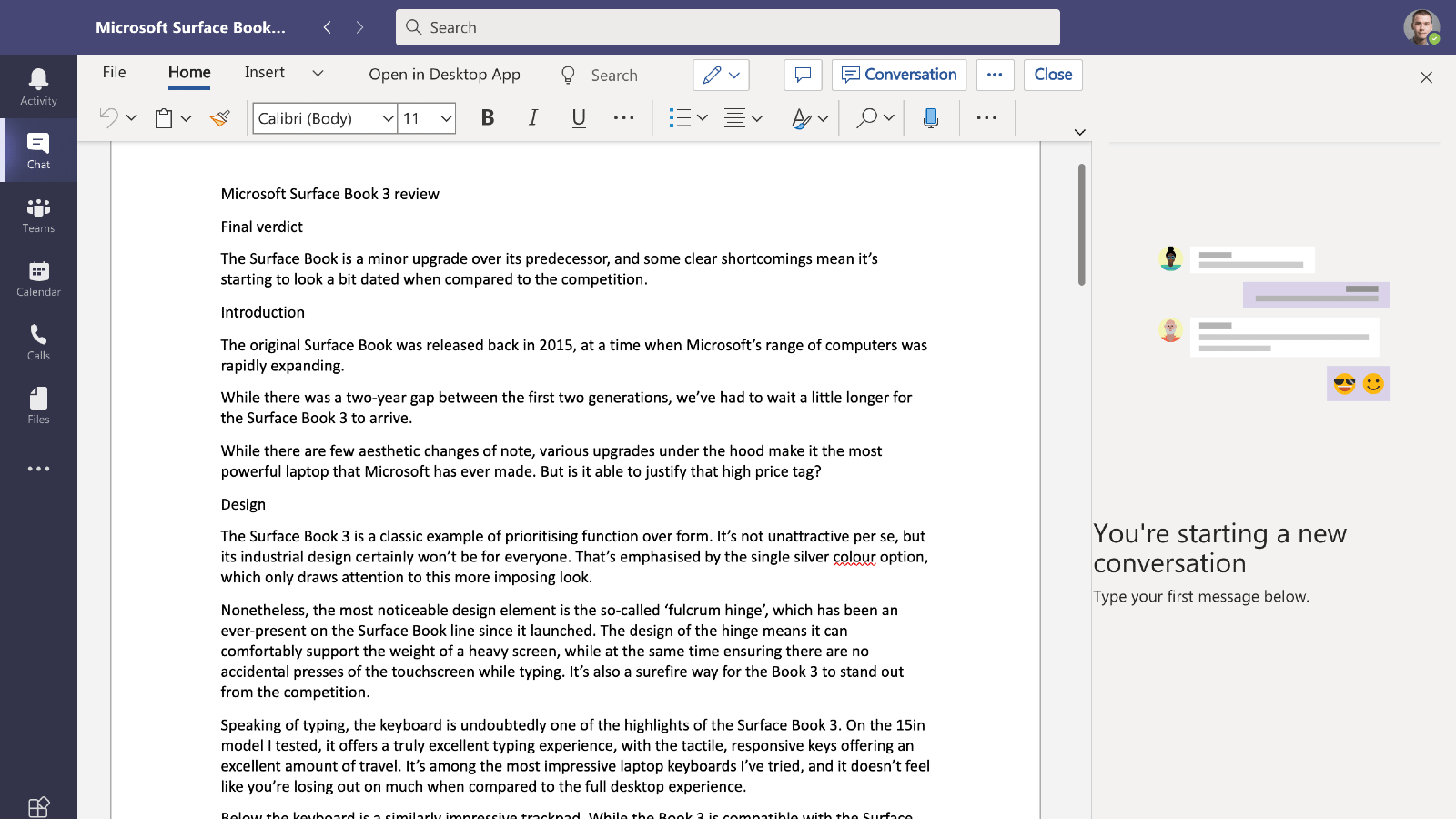The height and width of the screenshot is (819, 1456).
Task: Expand the Styles dropdown arrow
Action: click(823, 117)
